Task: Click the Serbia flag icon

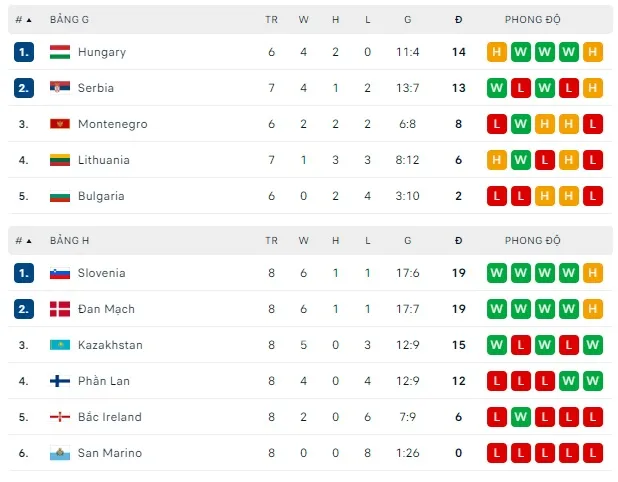Action: 59,88
